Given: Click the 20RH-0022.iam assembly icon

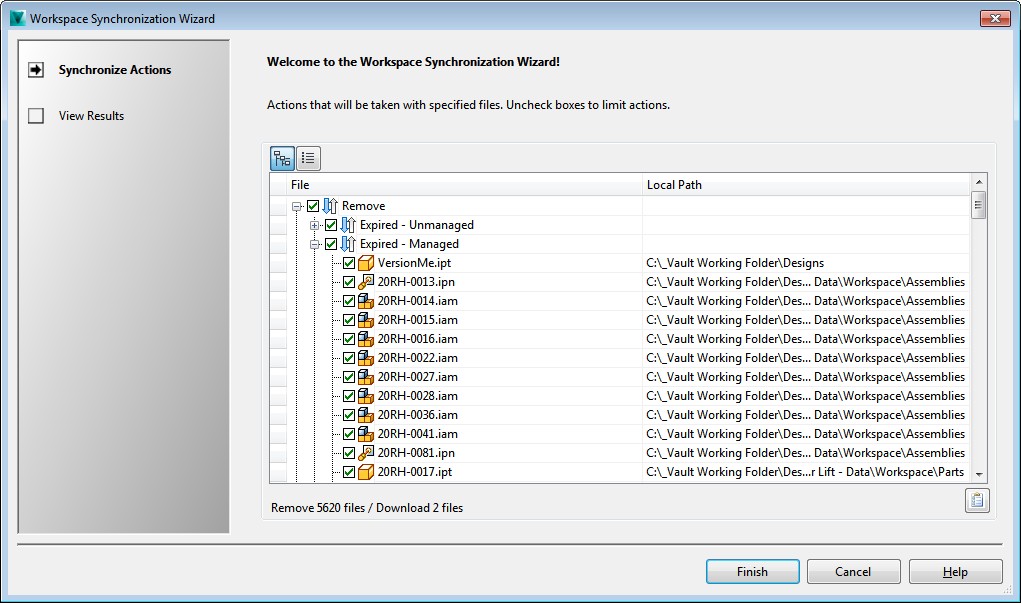Looking at the screenshot, I should [366, 358].
